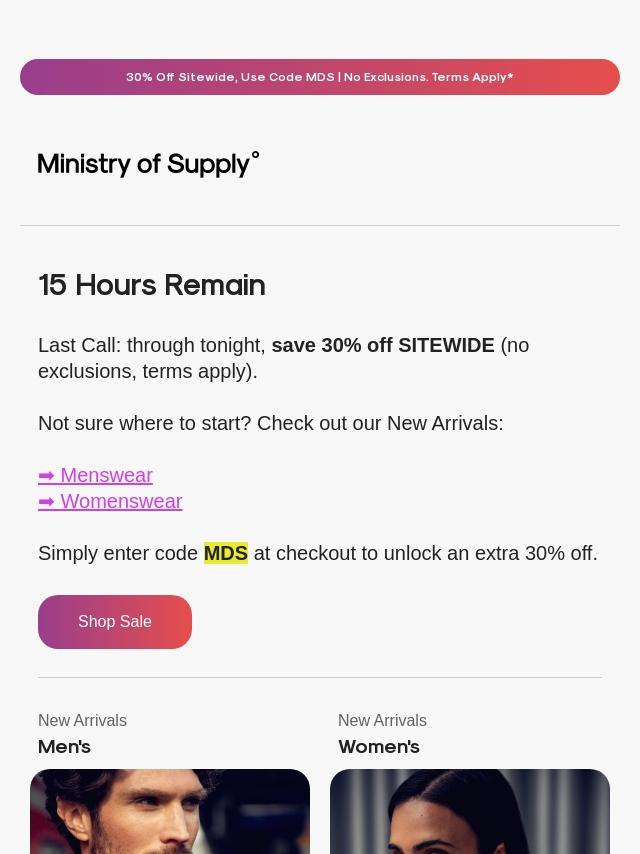
Task: Click the Women's section heading
Action: (379, 747)
